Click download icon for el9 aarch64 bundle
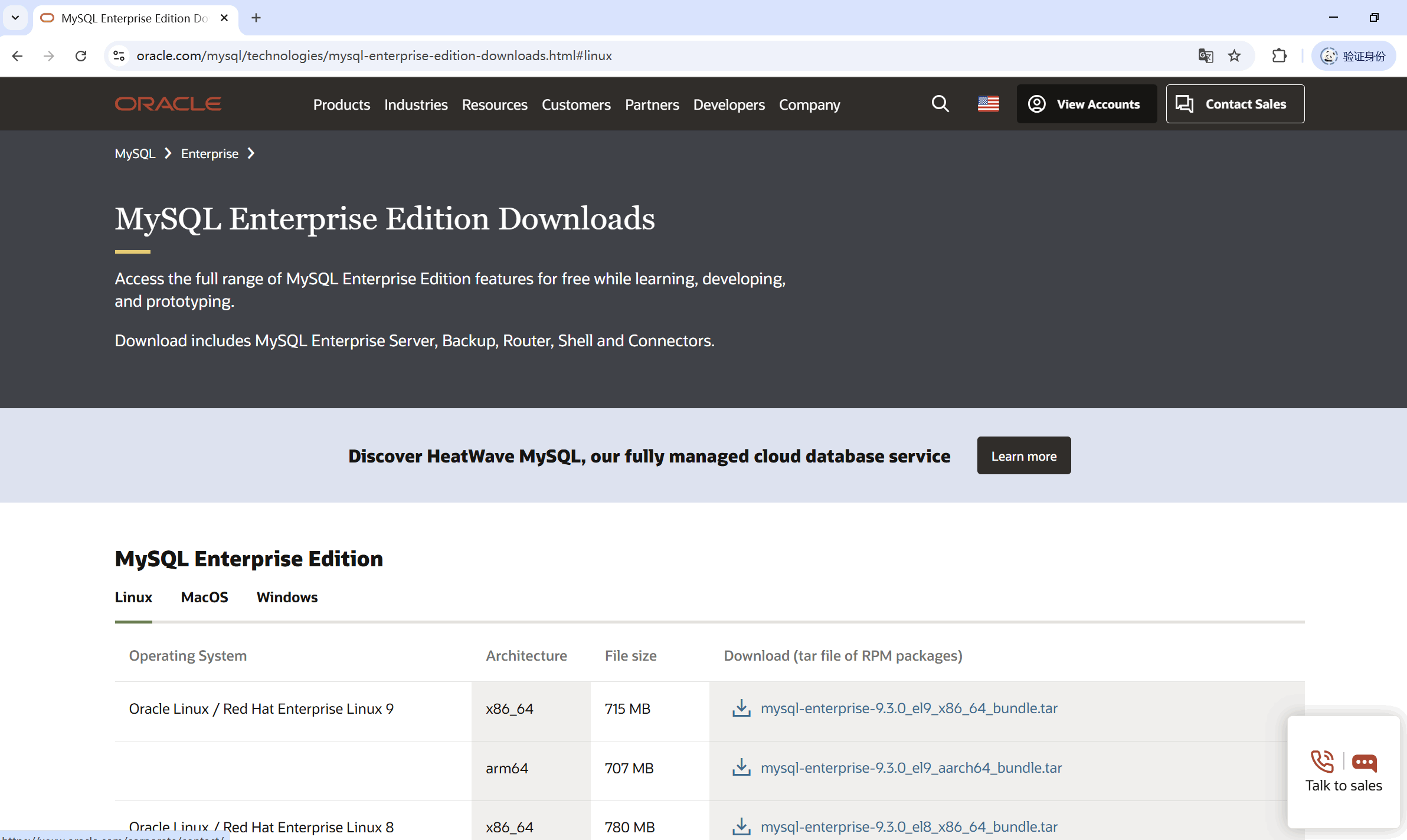This screenshot has width=1407, height=840. (741, 767)
